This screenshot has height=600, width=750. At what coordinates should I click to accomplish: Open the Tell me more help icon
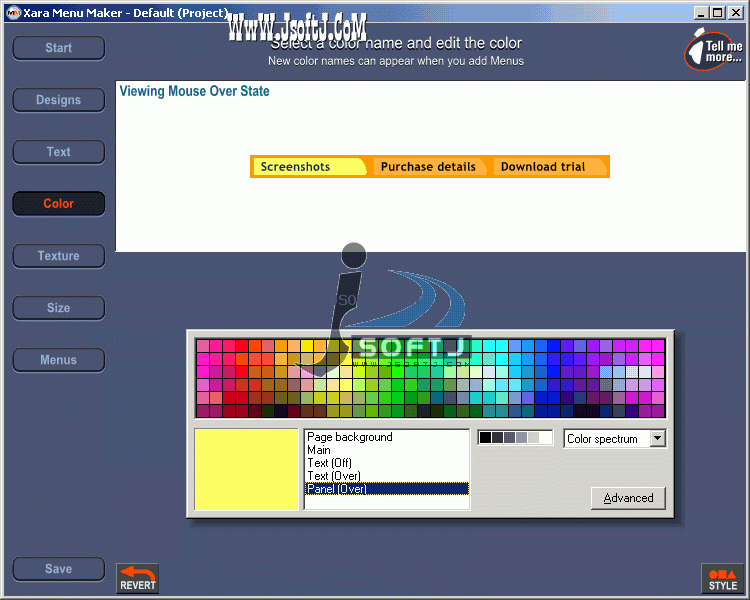point(714,49)
